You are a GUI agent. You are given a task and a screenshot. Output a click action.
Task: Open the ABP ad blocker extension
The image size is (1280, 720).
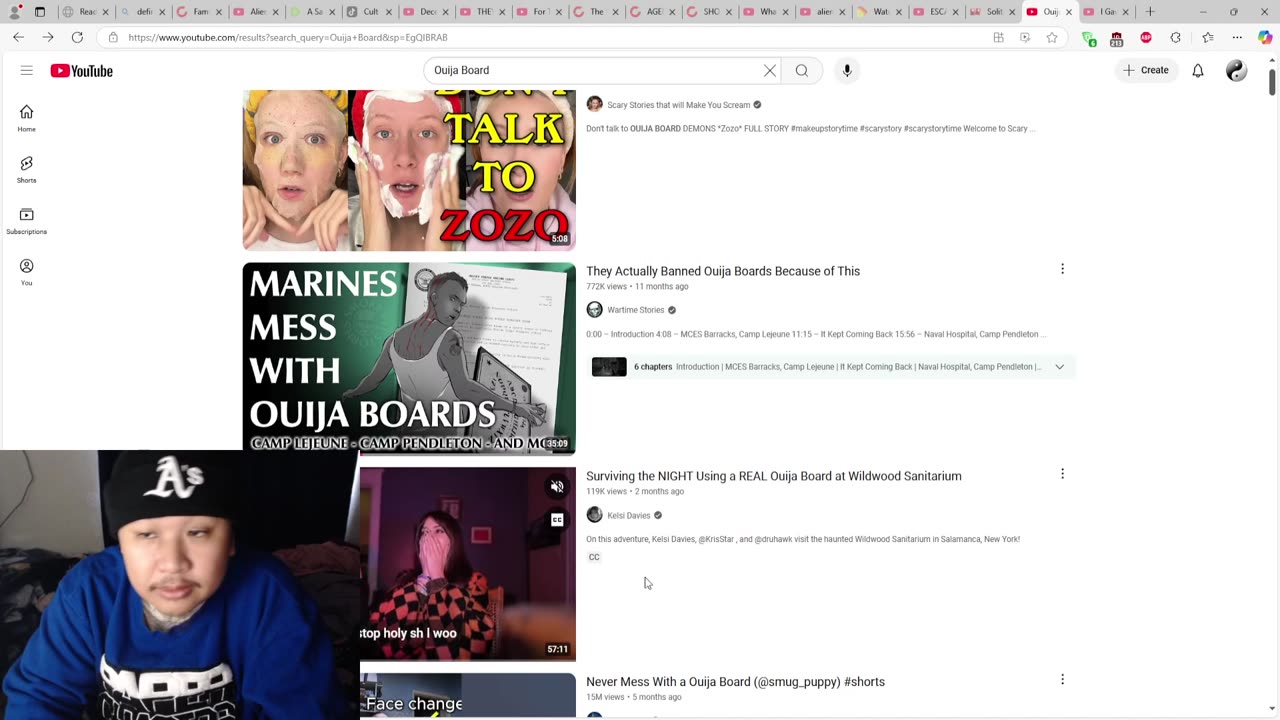pos(1146,37)
